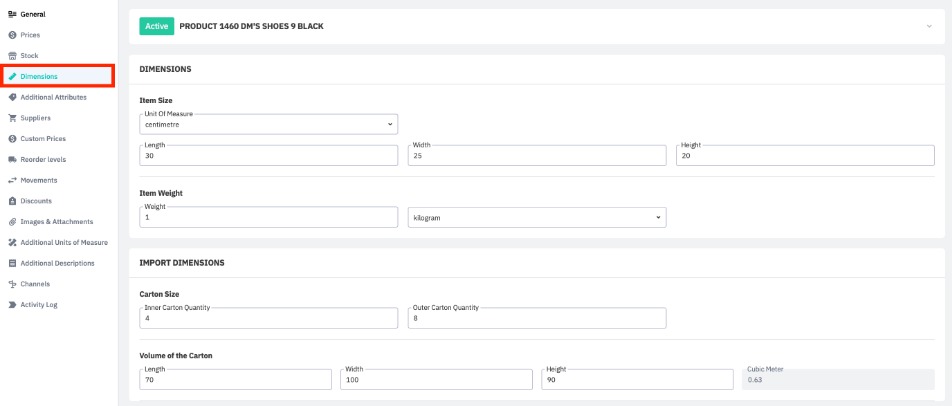The height and width of the screenshot is (406, 952).
Task: Open the Unit Of Measure dropdown
Action: (x=269, y=125)
